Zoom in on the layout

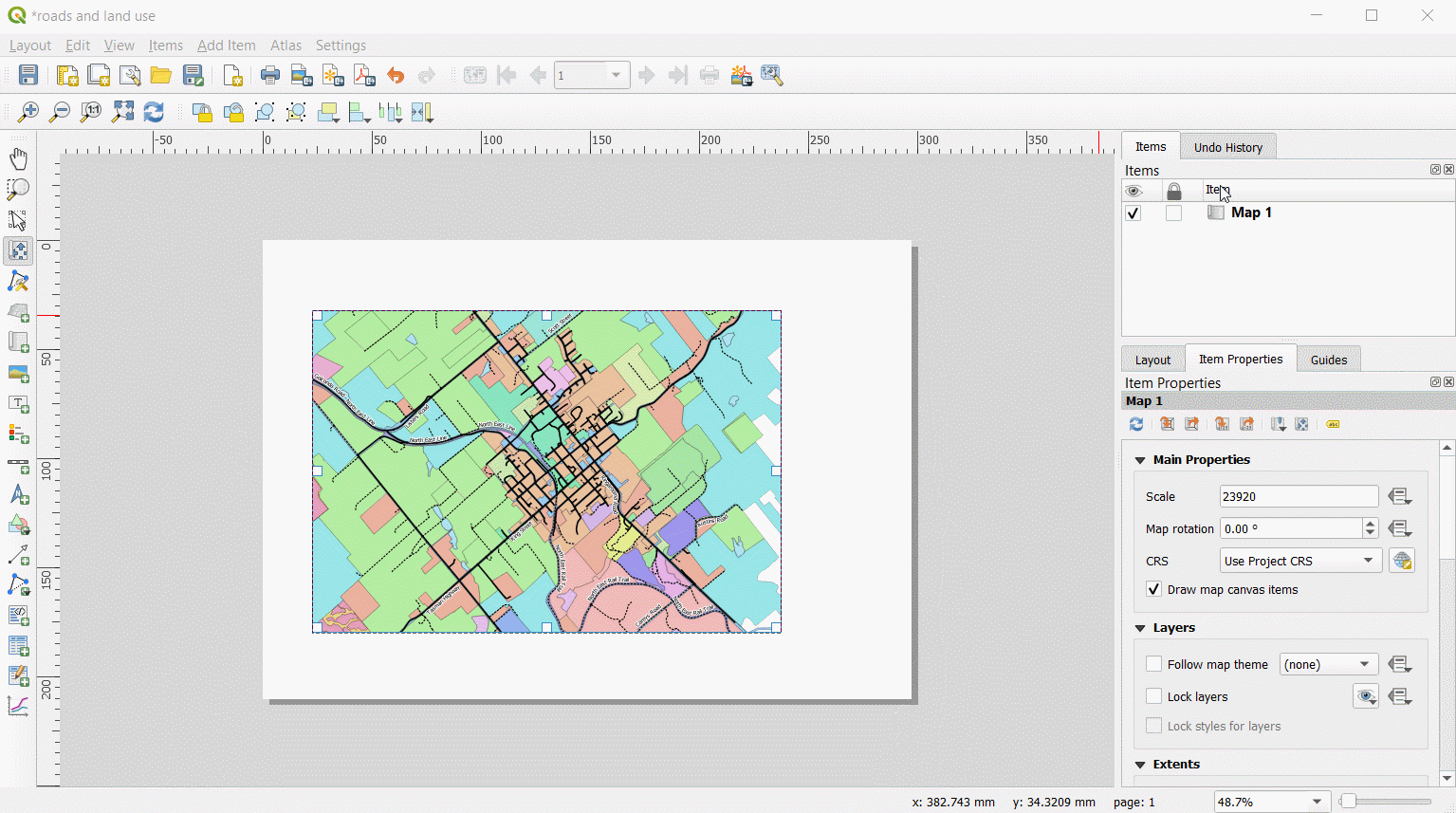pos(28,113)
